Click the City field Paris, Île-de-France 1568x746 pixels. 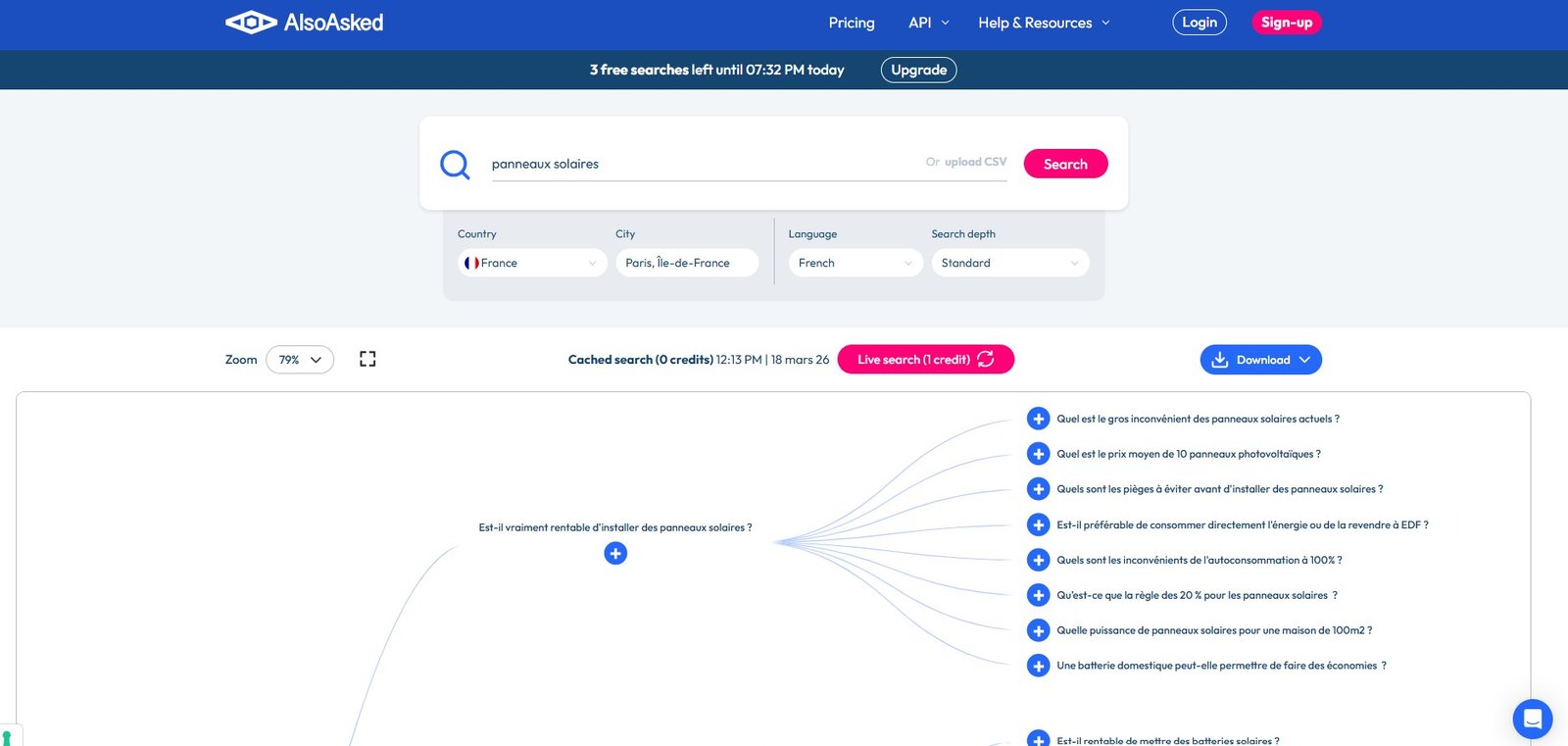(x=687, y=263)
